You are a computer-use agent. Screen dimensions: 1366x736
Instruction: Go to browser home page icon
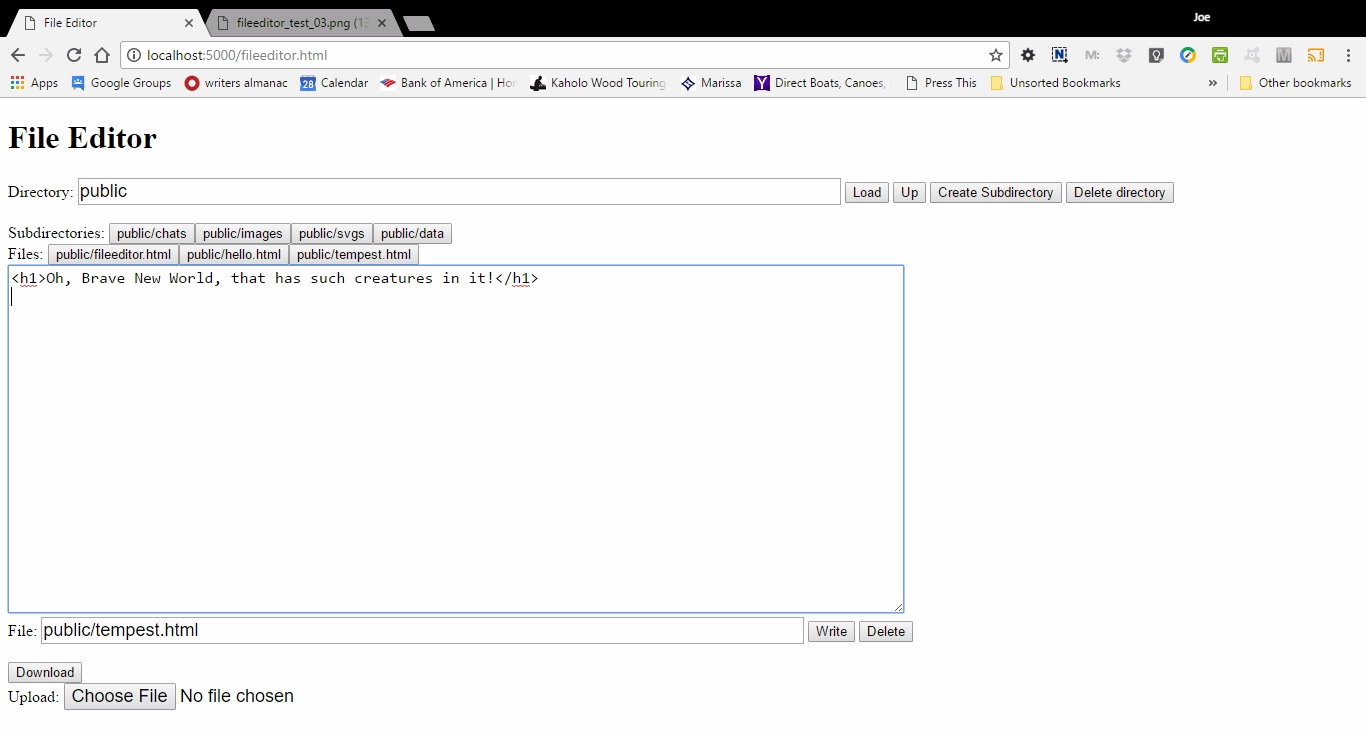[102, 55]
